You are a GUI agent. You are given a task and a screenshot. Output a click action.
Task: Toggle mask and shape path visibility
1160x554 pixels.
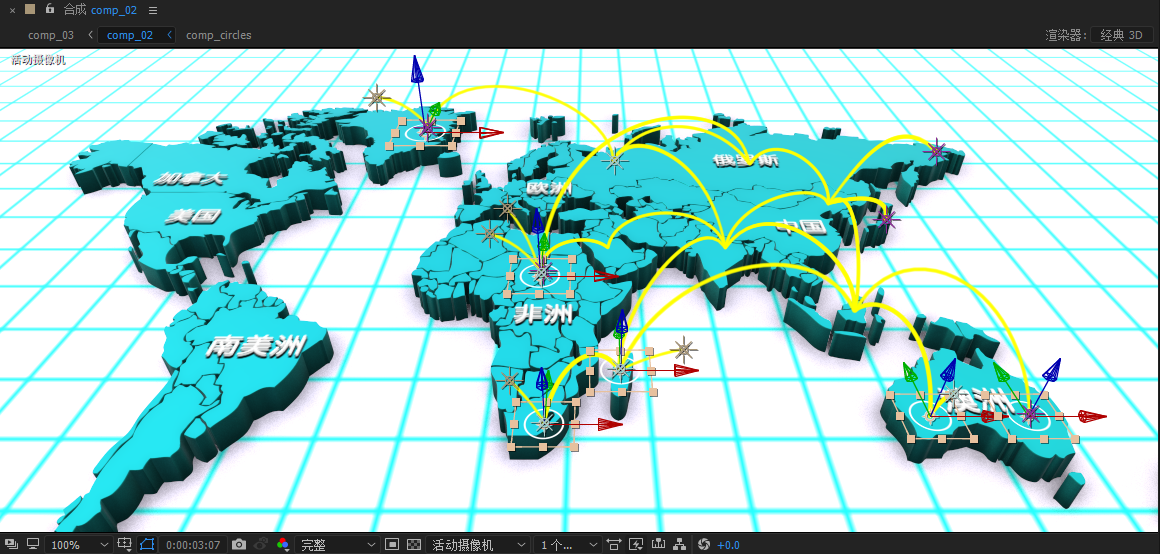[x=146, y=545]
